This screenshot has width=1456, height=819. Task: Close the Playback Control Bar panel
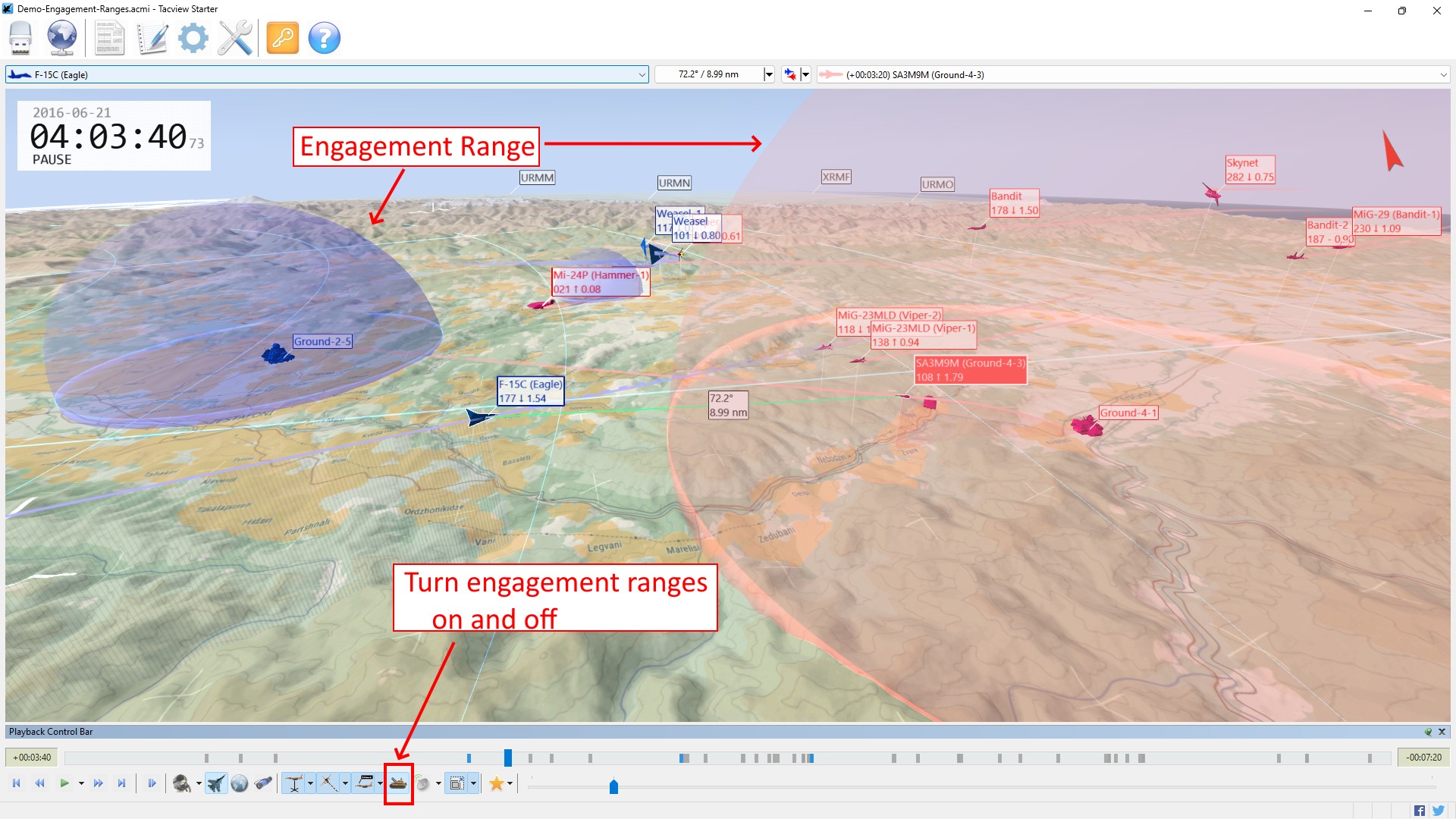[1442, 732]
